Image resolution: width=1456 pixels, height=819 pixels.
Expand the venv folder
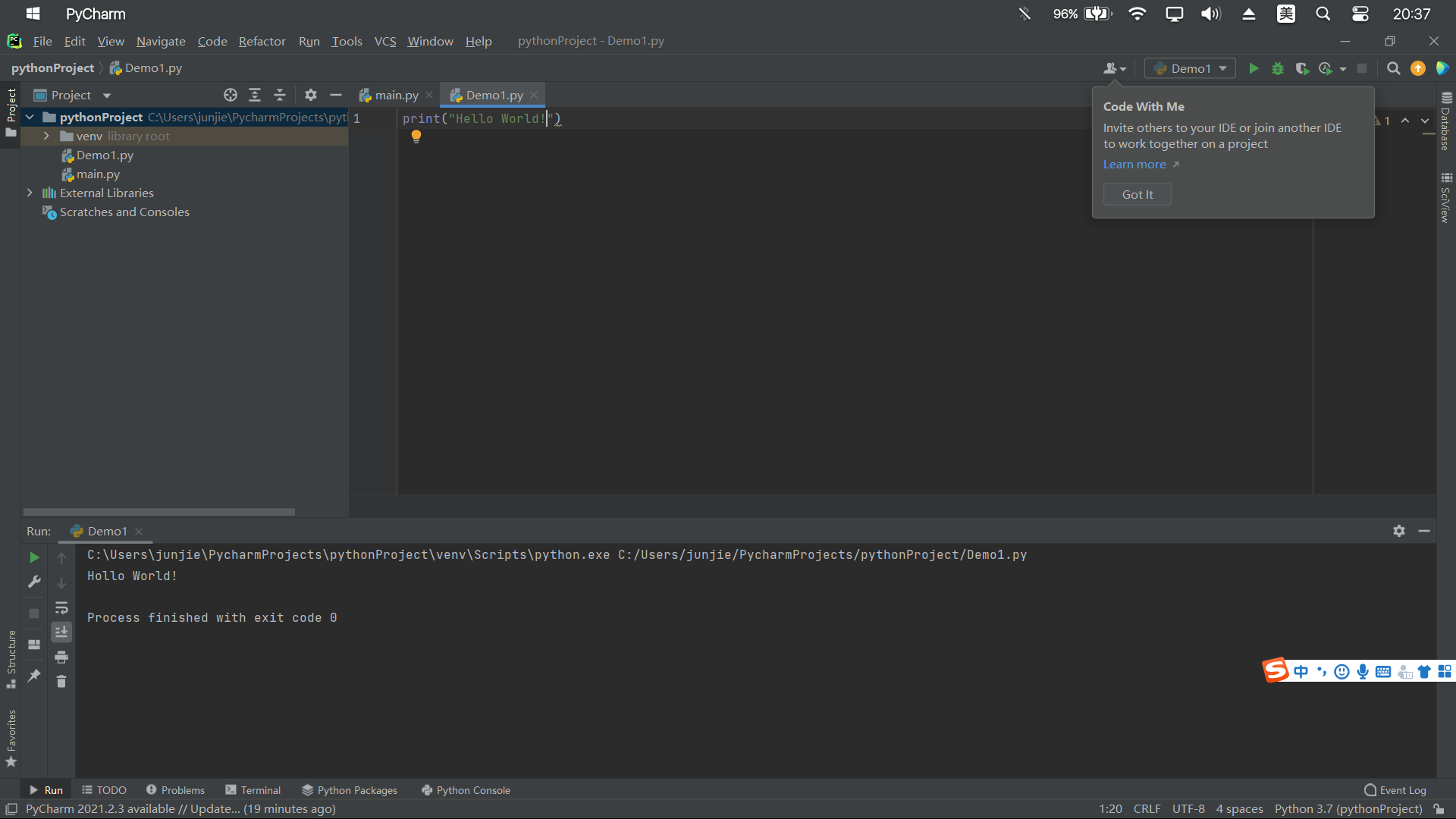point(46,136)
